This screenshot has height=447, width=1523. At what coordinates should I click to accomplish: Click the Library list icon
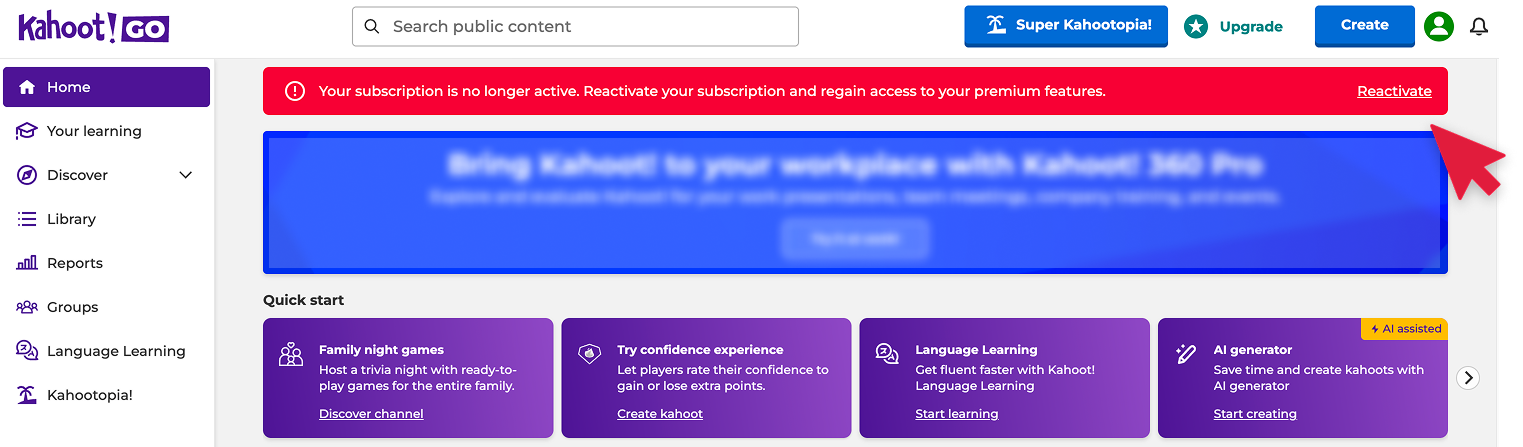[x=27, y=219]
